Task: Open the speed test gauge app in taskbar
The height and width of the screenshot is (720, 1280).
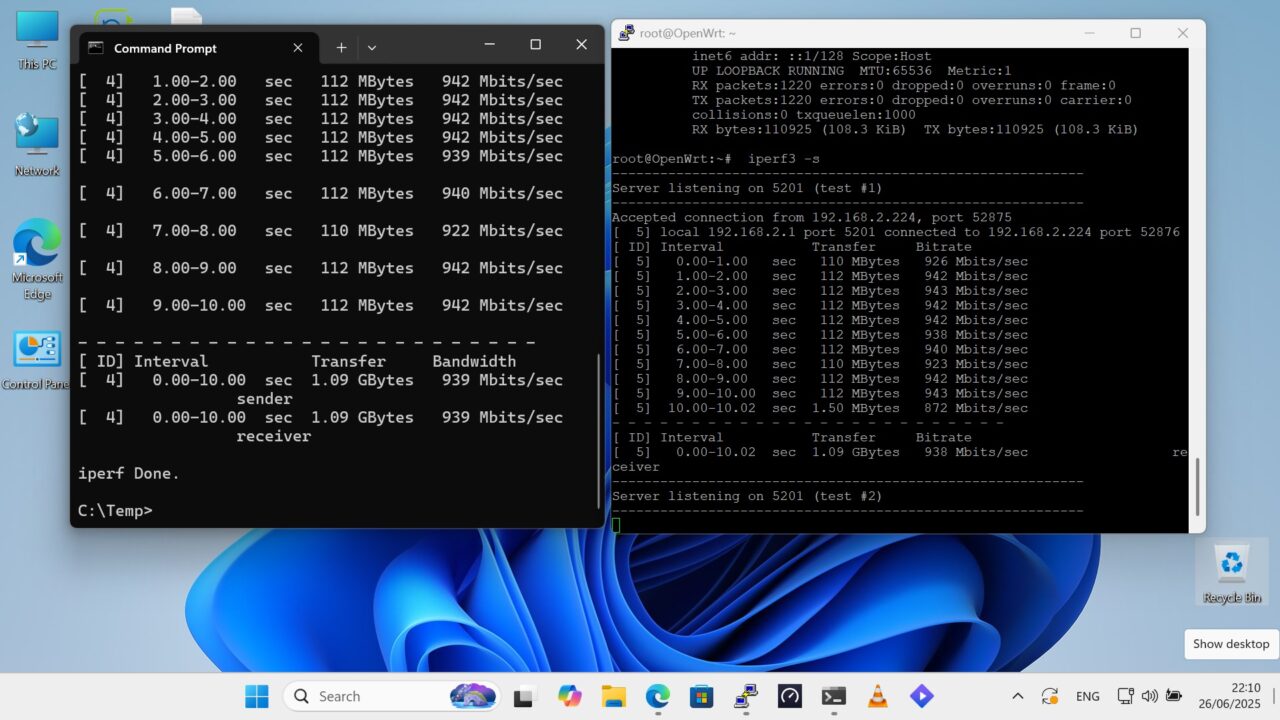Action: pos(789,696)
